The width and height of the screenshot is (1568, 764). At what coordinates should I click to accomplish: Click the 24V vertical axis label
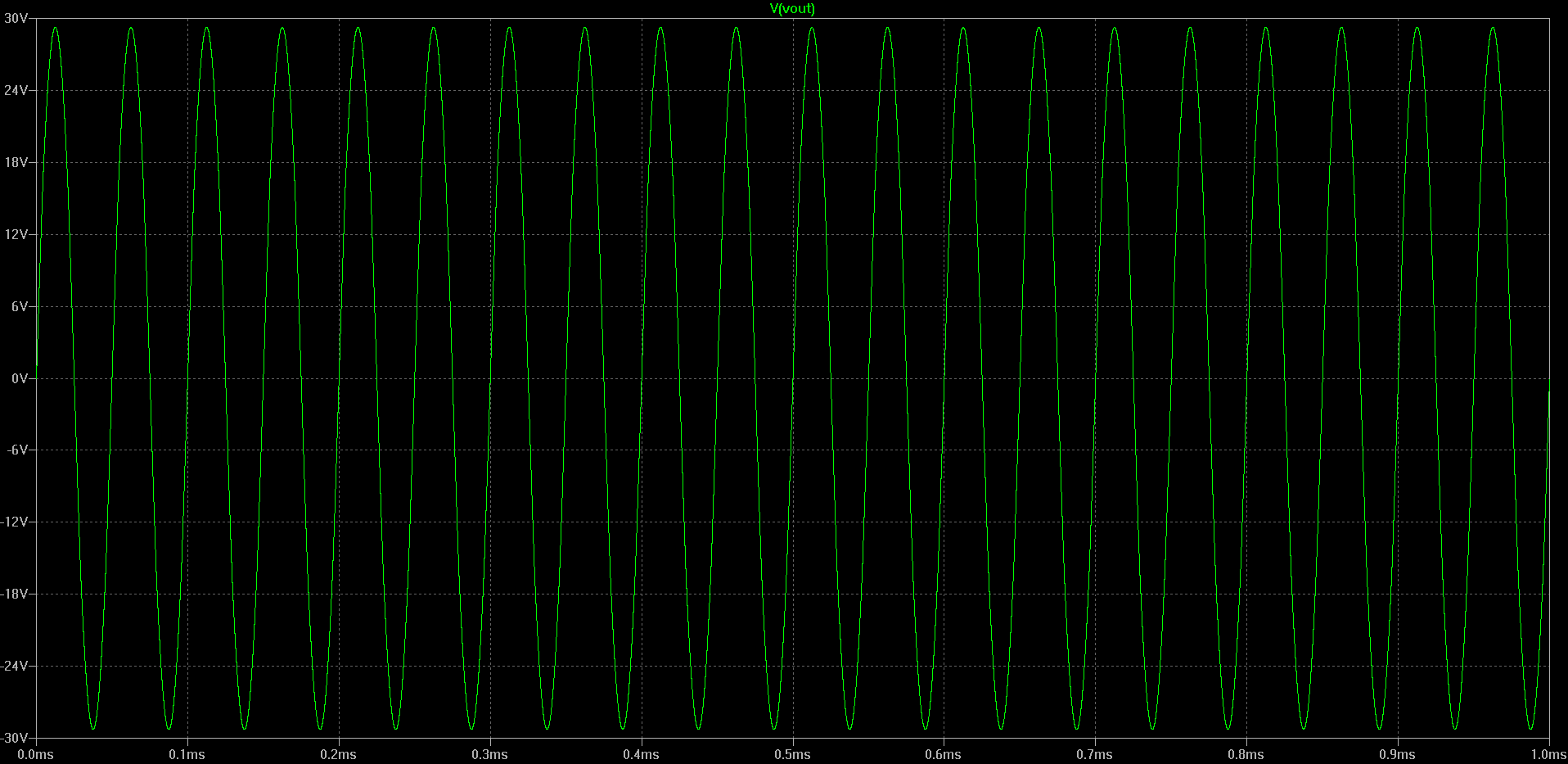[x=16, y=90]
